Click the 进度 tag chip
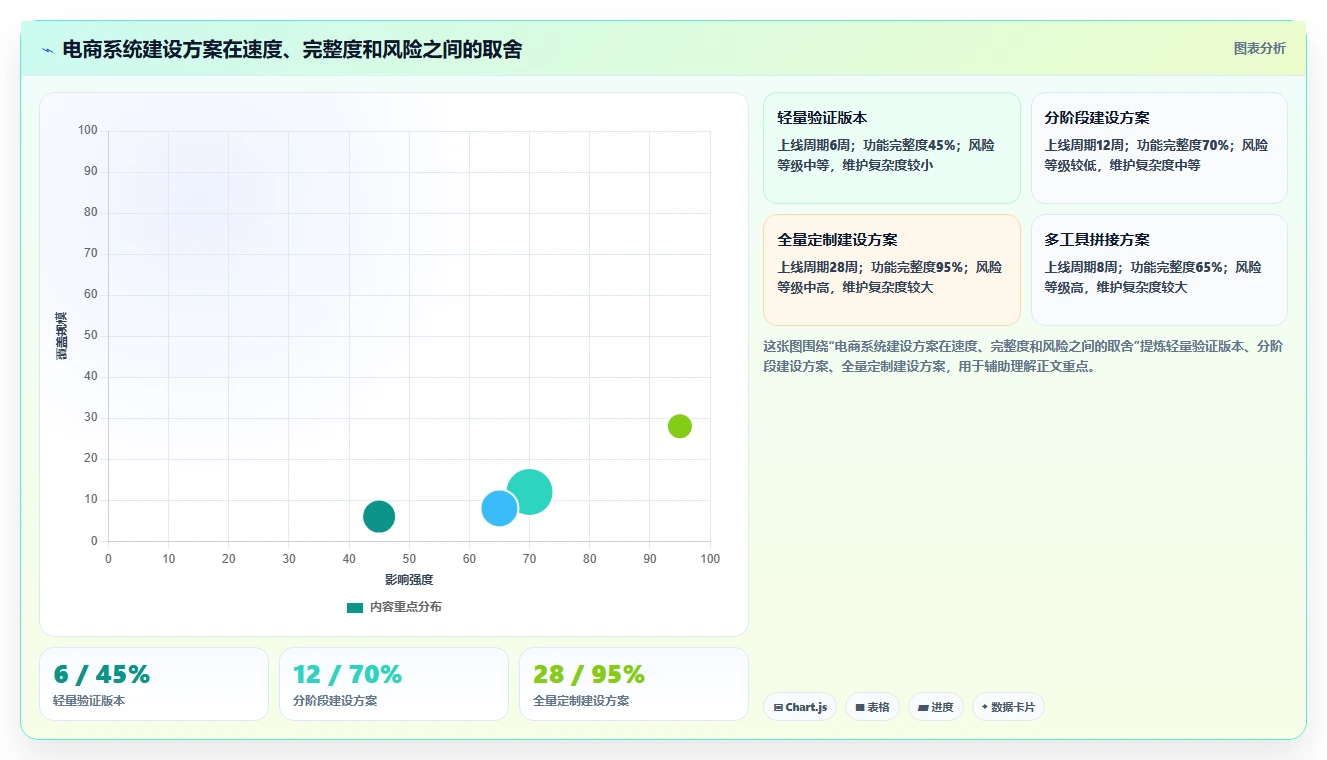Viewport: 1327px width, 760px height. (x=936, y=707)
